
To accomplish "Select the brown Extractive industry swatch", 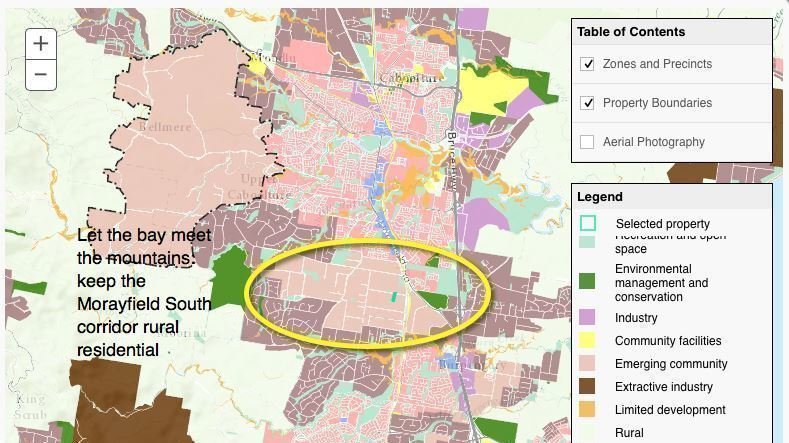I will (x=588, y=387).
